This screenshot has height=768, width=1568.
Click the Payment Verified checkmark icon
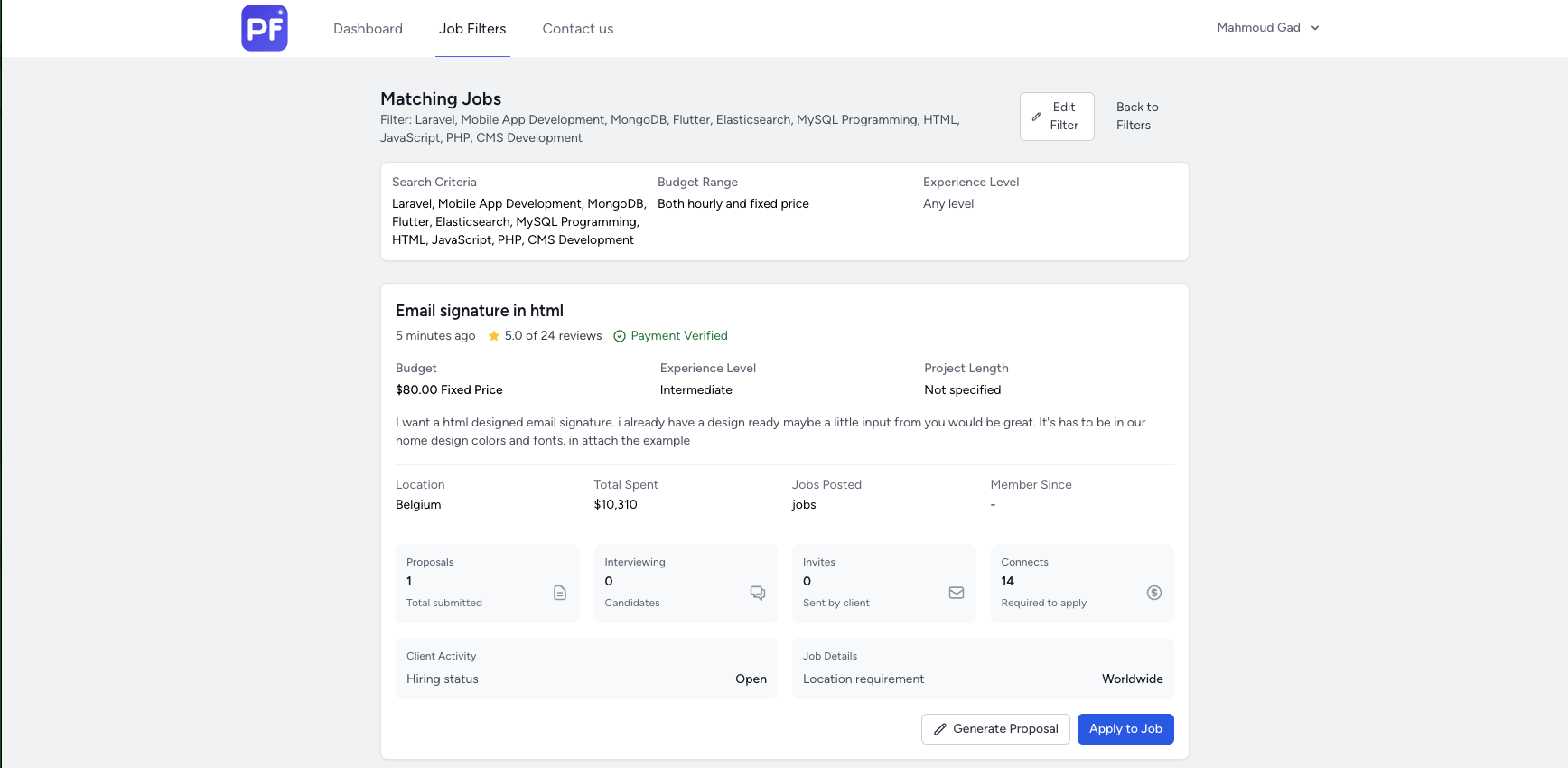[620, 336]
